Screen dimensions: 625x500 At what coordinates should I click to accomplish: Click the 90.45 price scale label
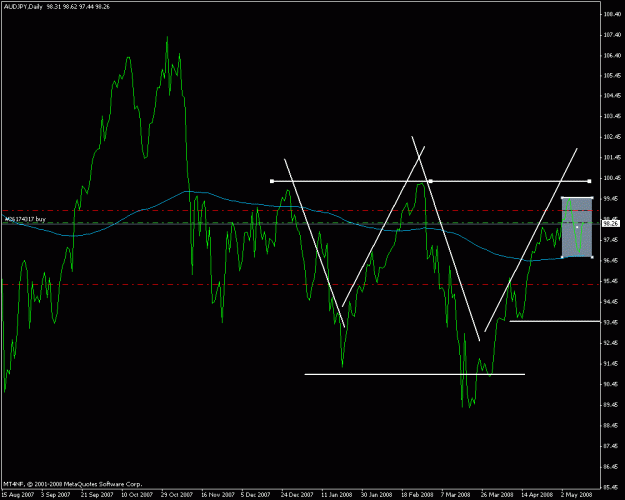coord(612,384)
